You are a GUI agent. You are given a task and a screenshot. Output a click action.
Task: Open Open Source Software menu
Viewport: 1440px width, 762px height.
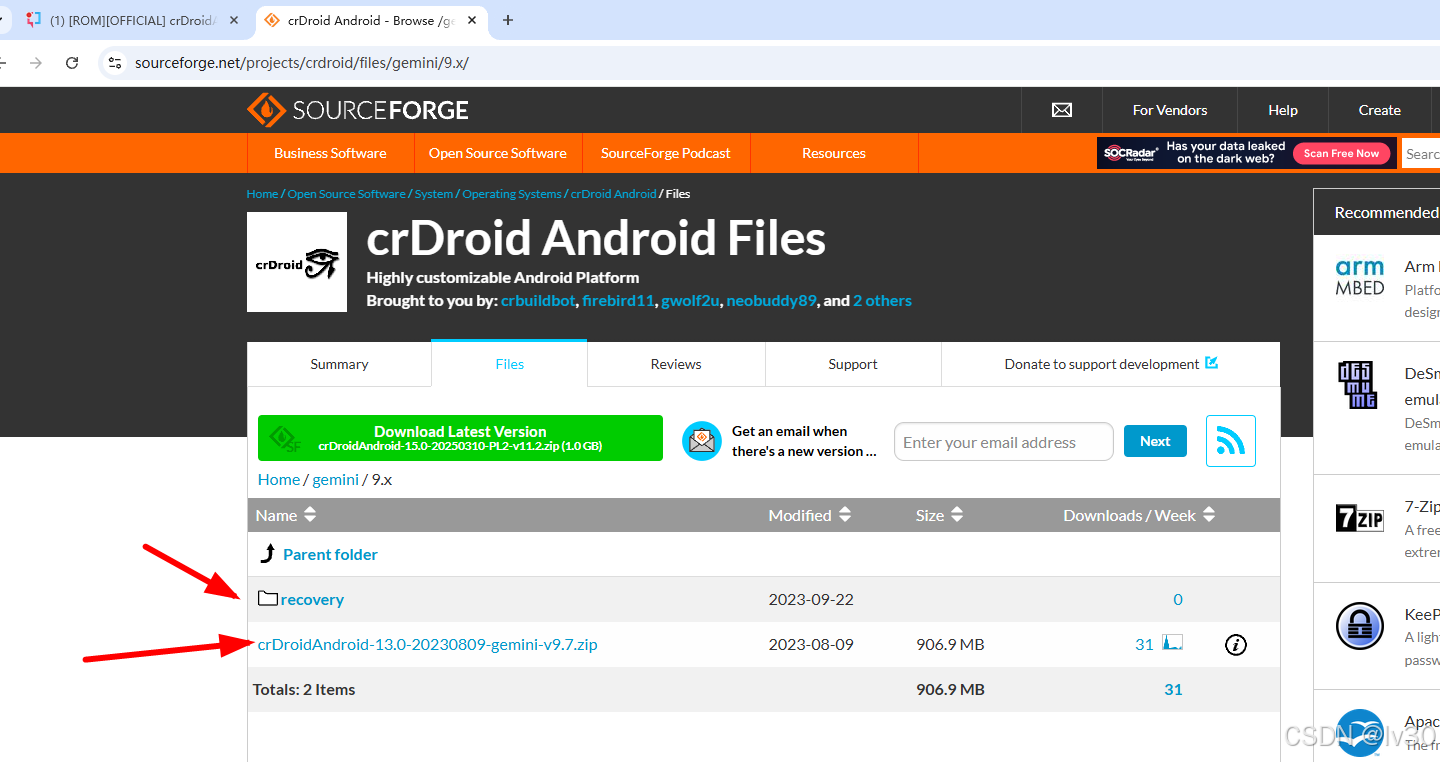coord(498,153)
